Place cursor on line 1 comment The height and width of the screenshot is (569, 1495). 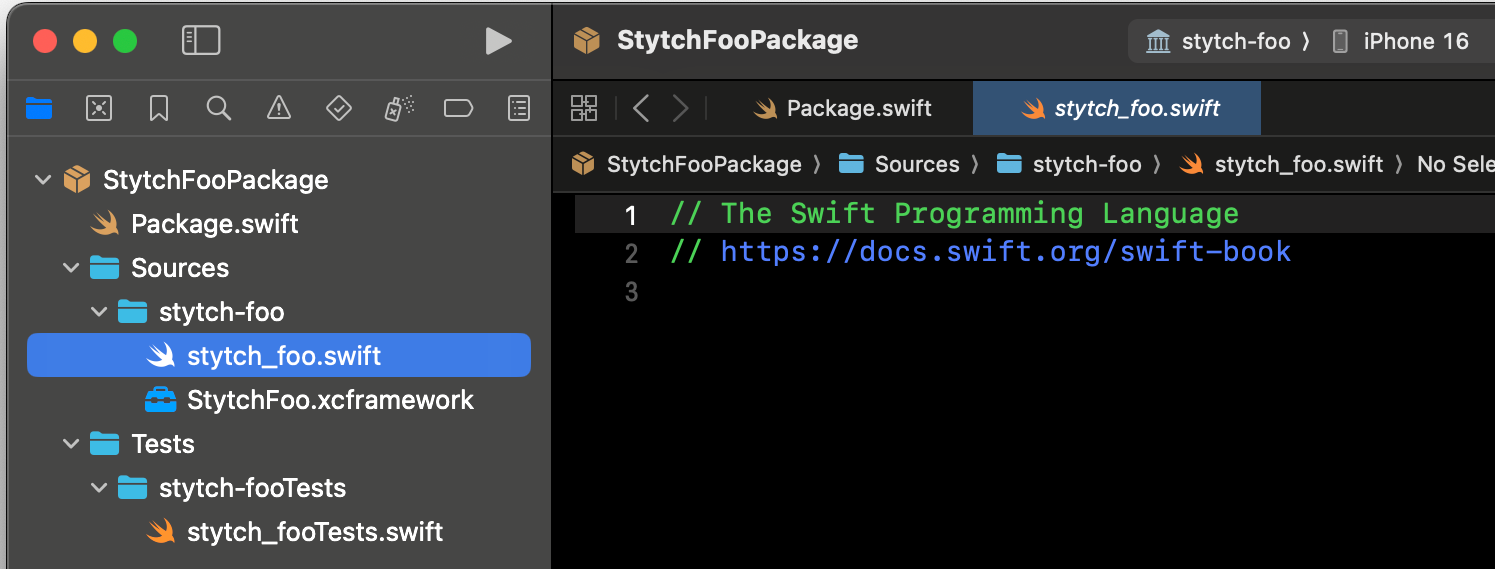pos(954,214)
